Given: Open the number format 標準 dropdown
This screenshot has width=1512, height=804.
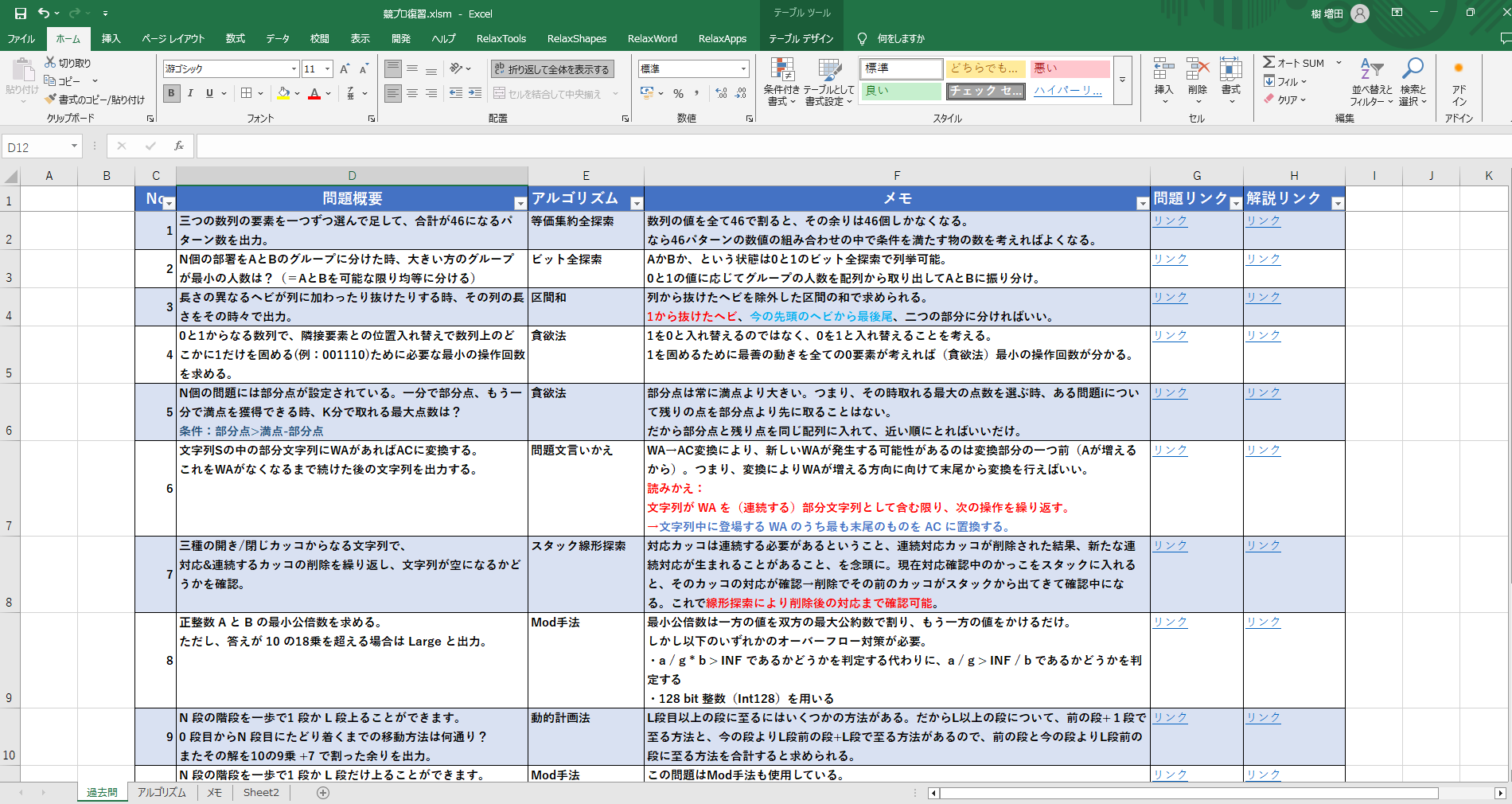Looking at the screenshot, I should [743, 69].
